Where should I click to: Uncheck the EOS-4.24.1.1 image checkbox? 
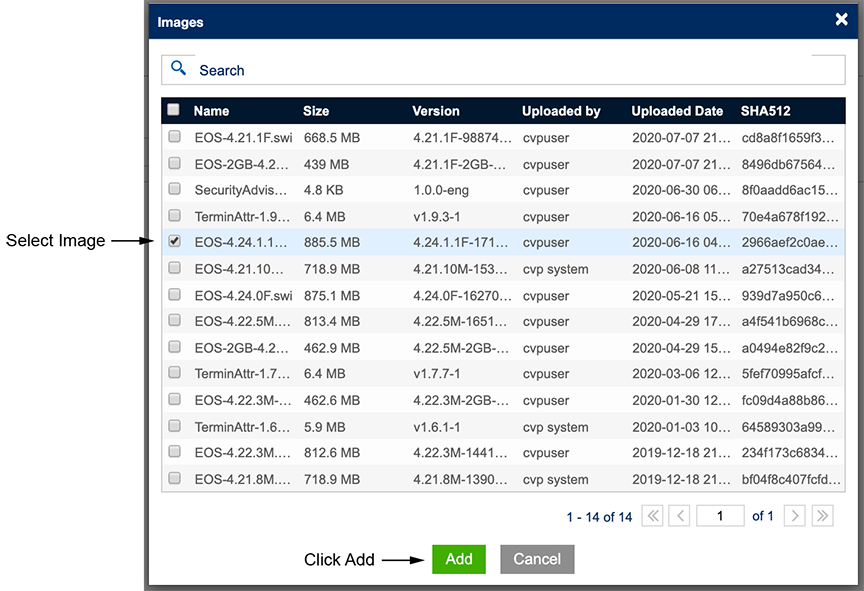coord(175,241)
